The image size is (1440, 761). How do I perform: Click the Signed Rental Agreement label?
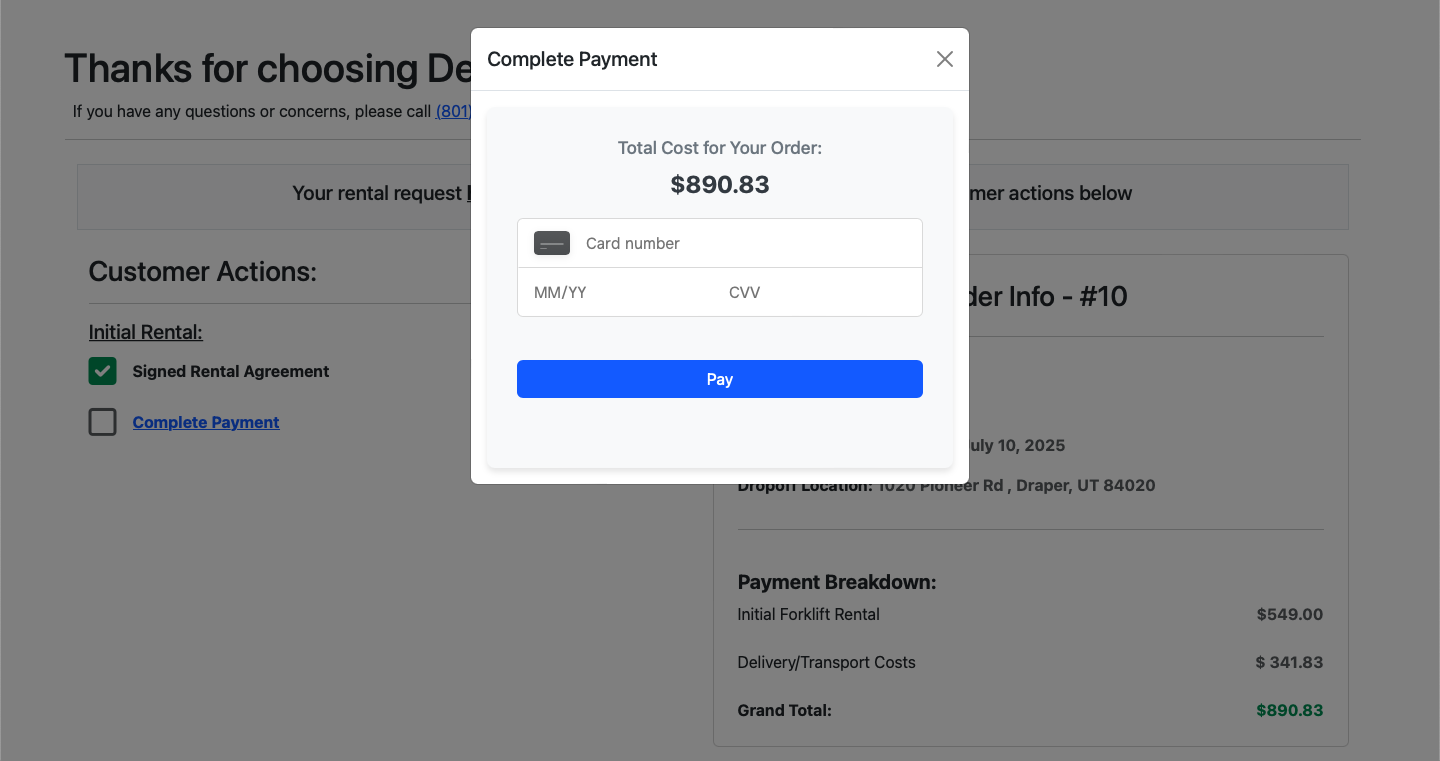tap(231, 371)
